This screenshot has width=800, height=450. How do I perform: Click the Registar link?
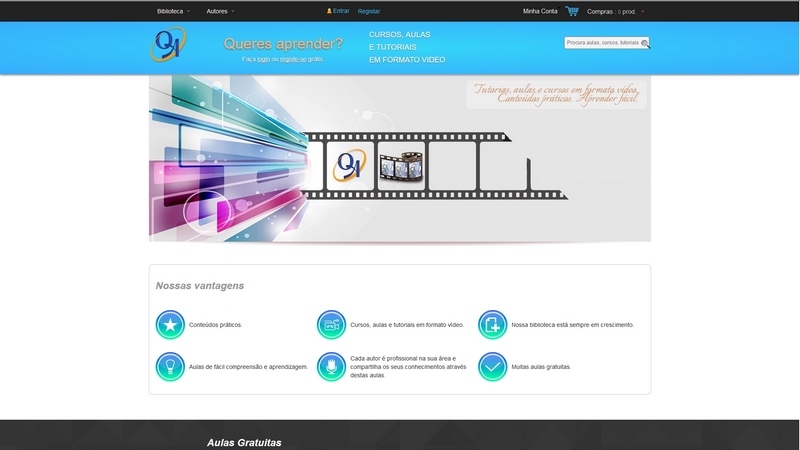point(369,11)
